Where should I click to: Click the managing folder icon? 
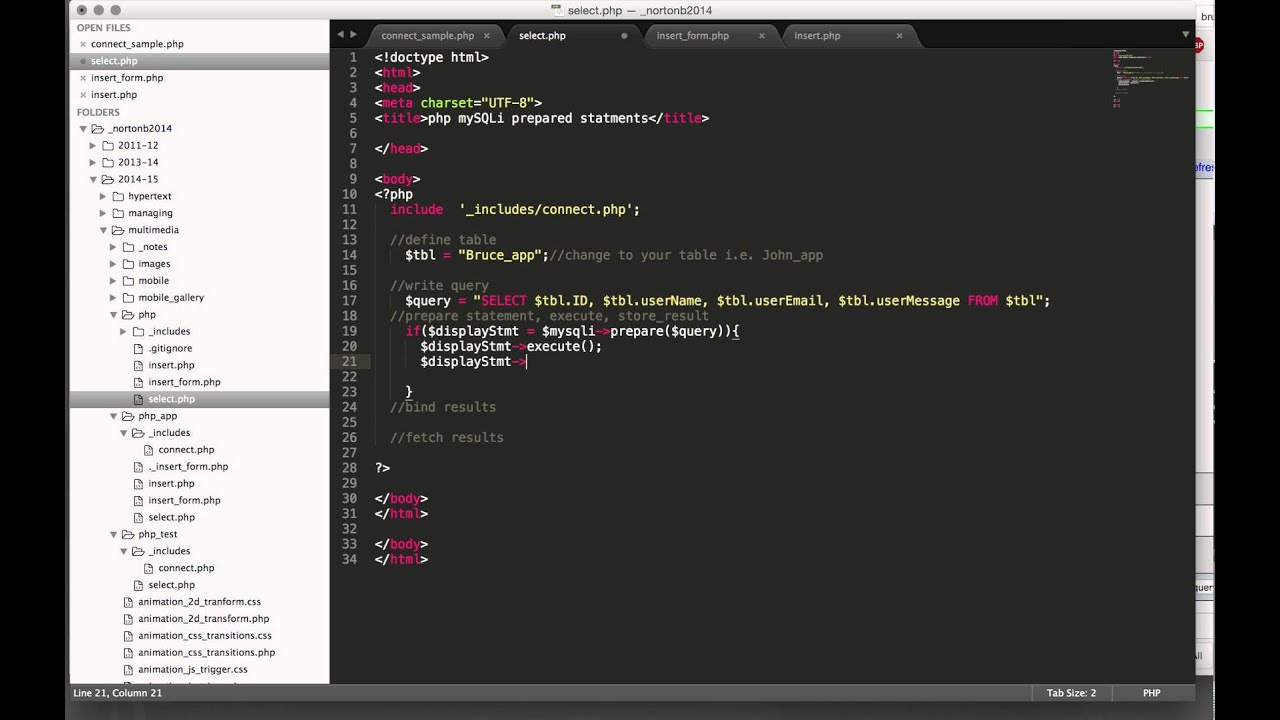point(117,214)
